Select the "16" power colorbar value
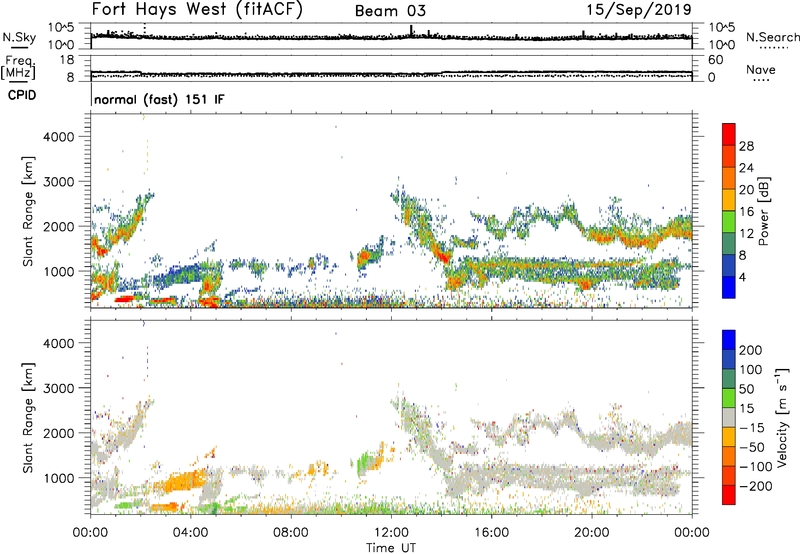This screenshot has width=800, height=554. (x=746, y=212)
